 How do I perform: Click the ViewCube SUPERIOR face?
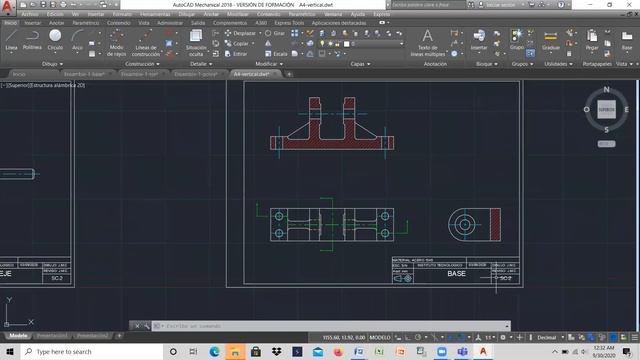tap(606, 109)
